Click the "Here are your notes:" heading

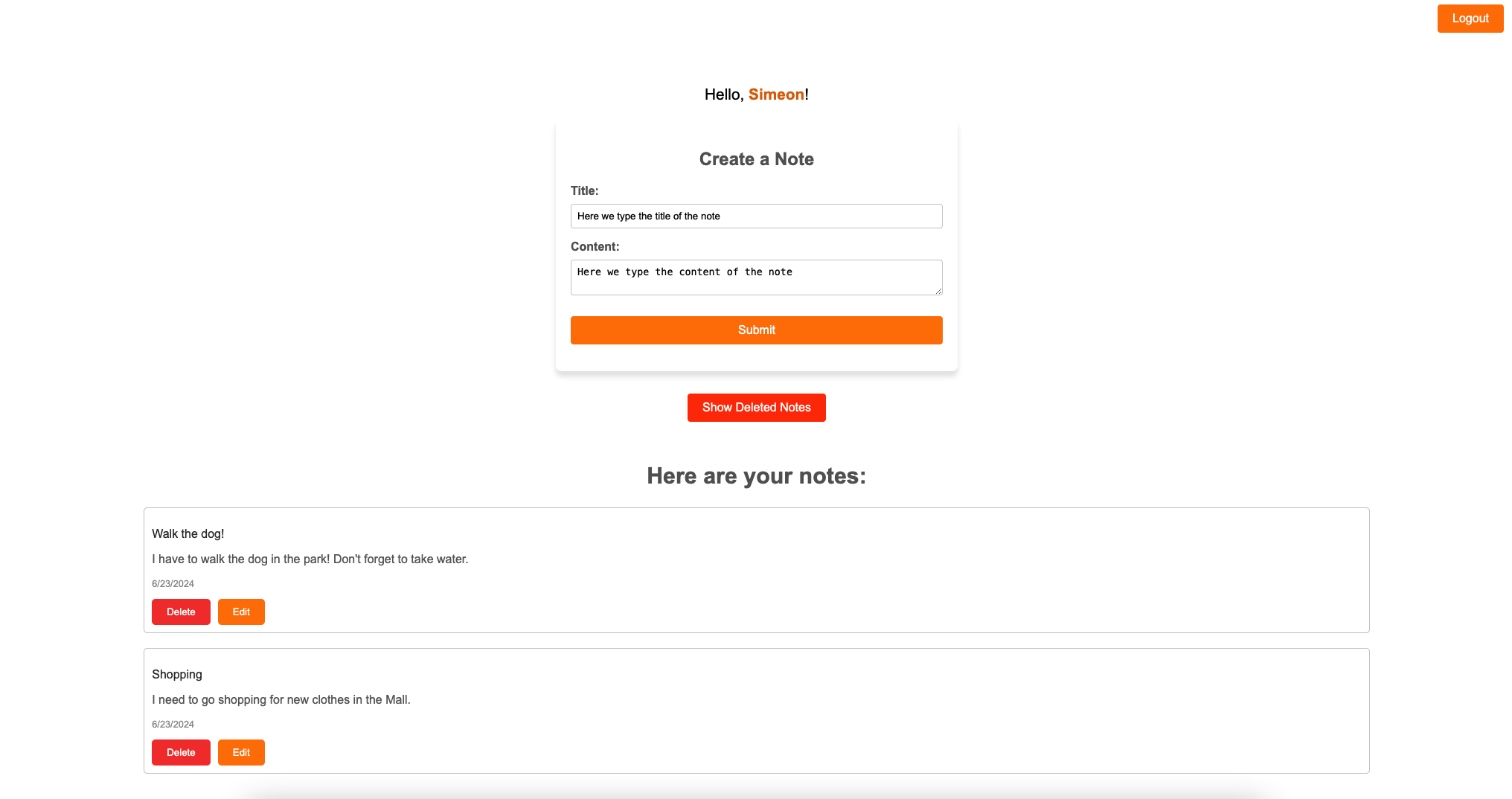tap(756, 475)
